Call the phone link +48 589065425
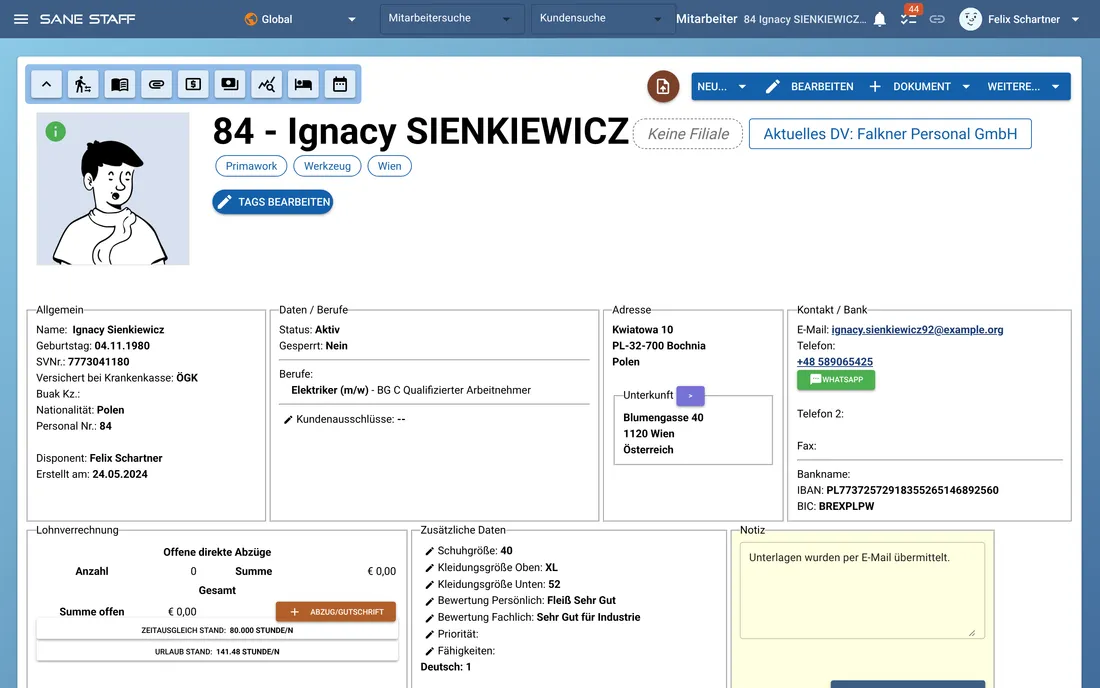The height and width of the screenshot is (688, 1100). coord(835,362)
